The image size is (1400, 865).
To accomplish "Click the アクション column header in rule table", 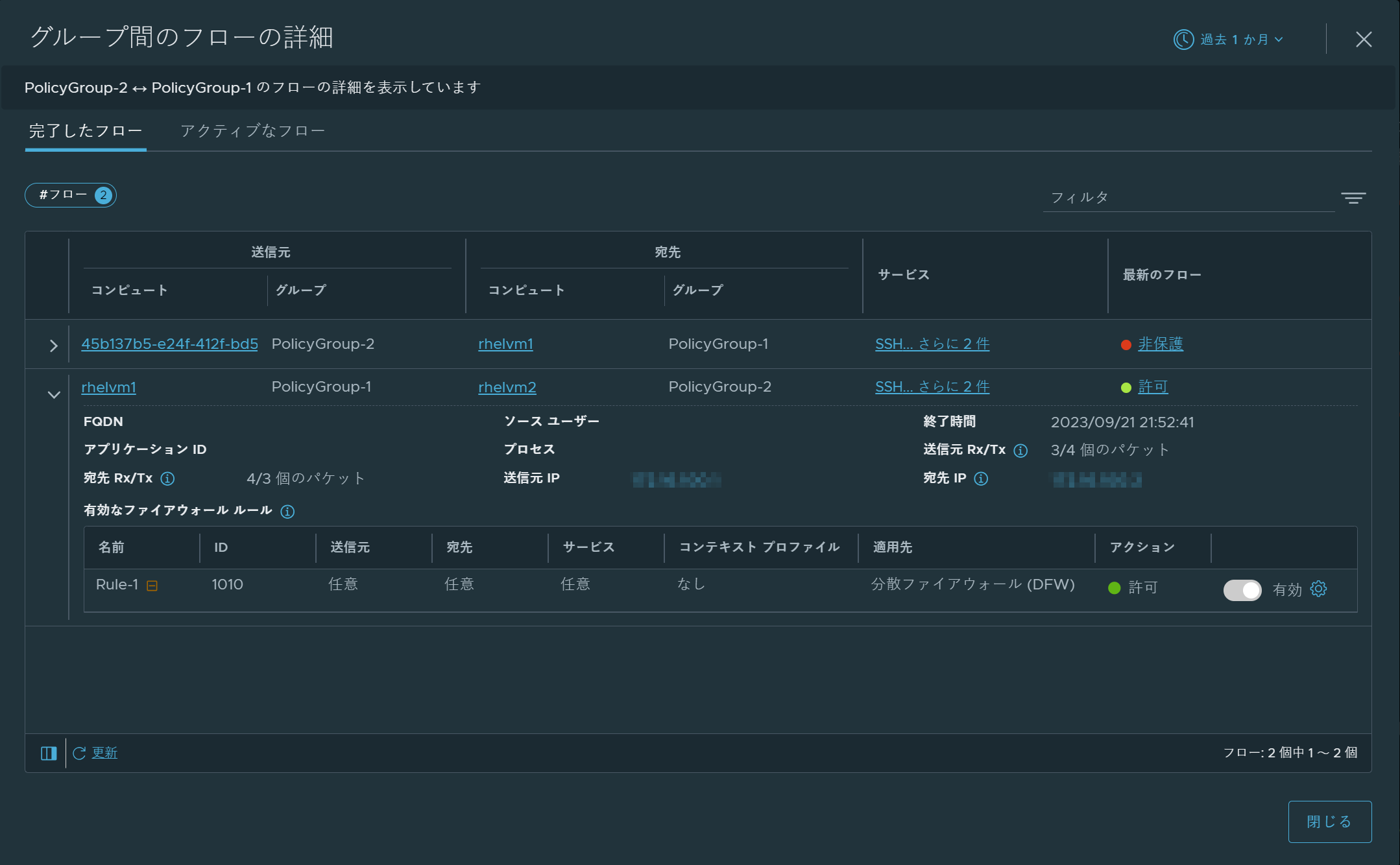I will [1142, 547].
